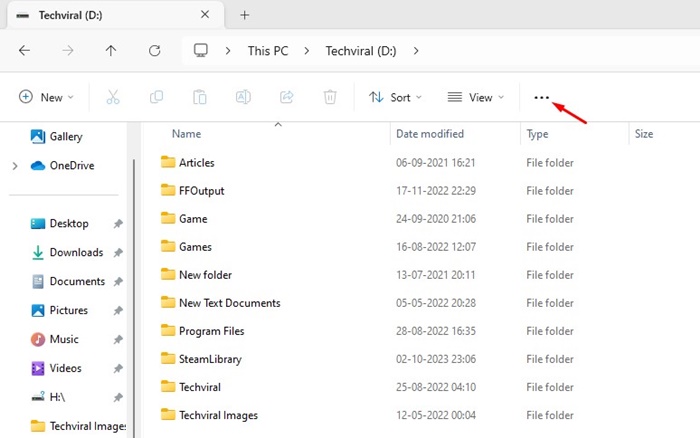This screenshot has height=438, width=700.
Task: Select the Articles folder
Action: click(188, 163)
